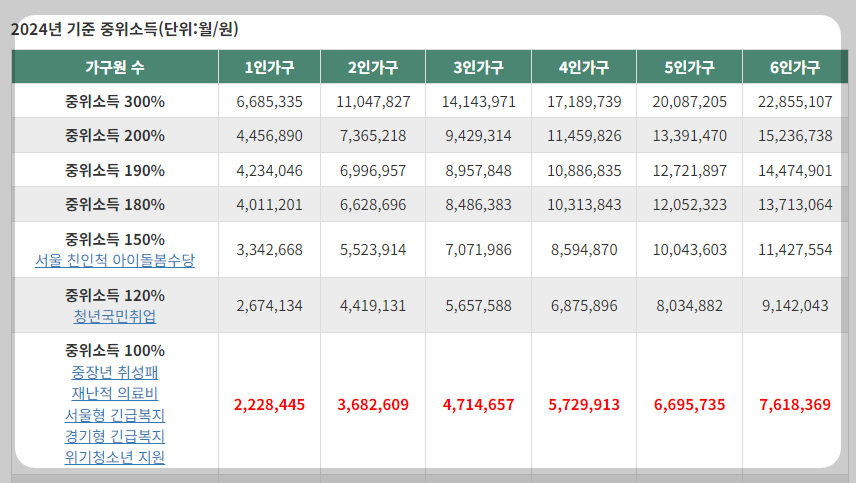Select the 중위소득 300% row label
Screen dimensions: 856x483
coord(115,102)
